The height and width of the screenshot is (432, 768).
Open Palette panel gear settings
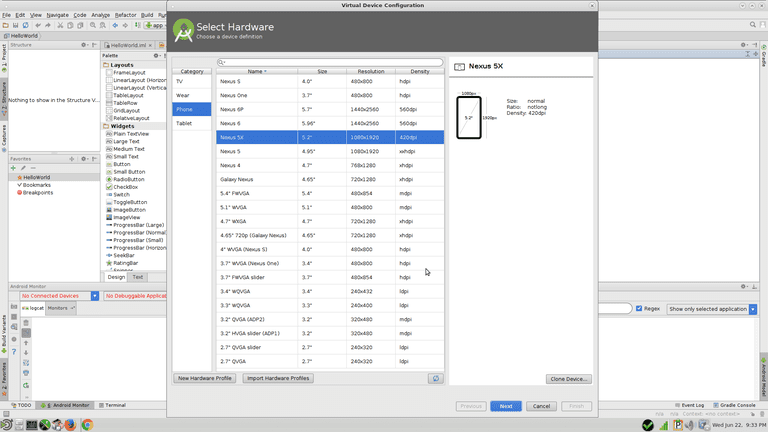[156, 56]
